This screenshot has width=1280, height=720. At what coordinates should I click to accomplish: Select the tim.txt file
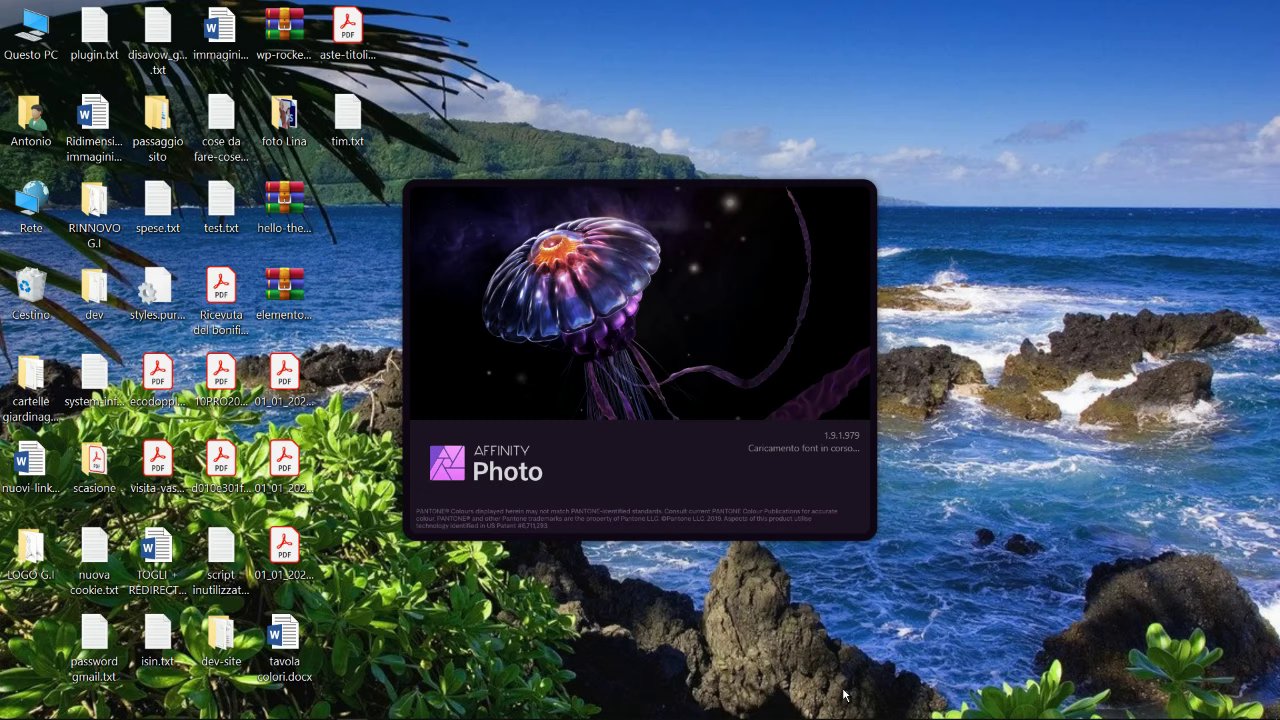pos(347,122)
